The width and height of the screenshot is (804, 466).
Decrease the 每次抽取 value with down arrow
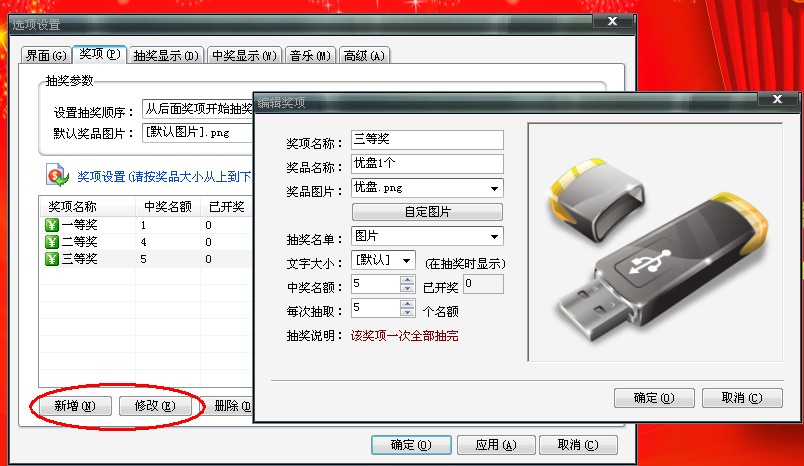[x=406, y=314]
